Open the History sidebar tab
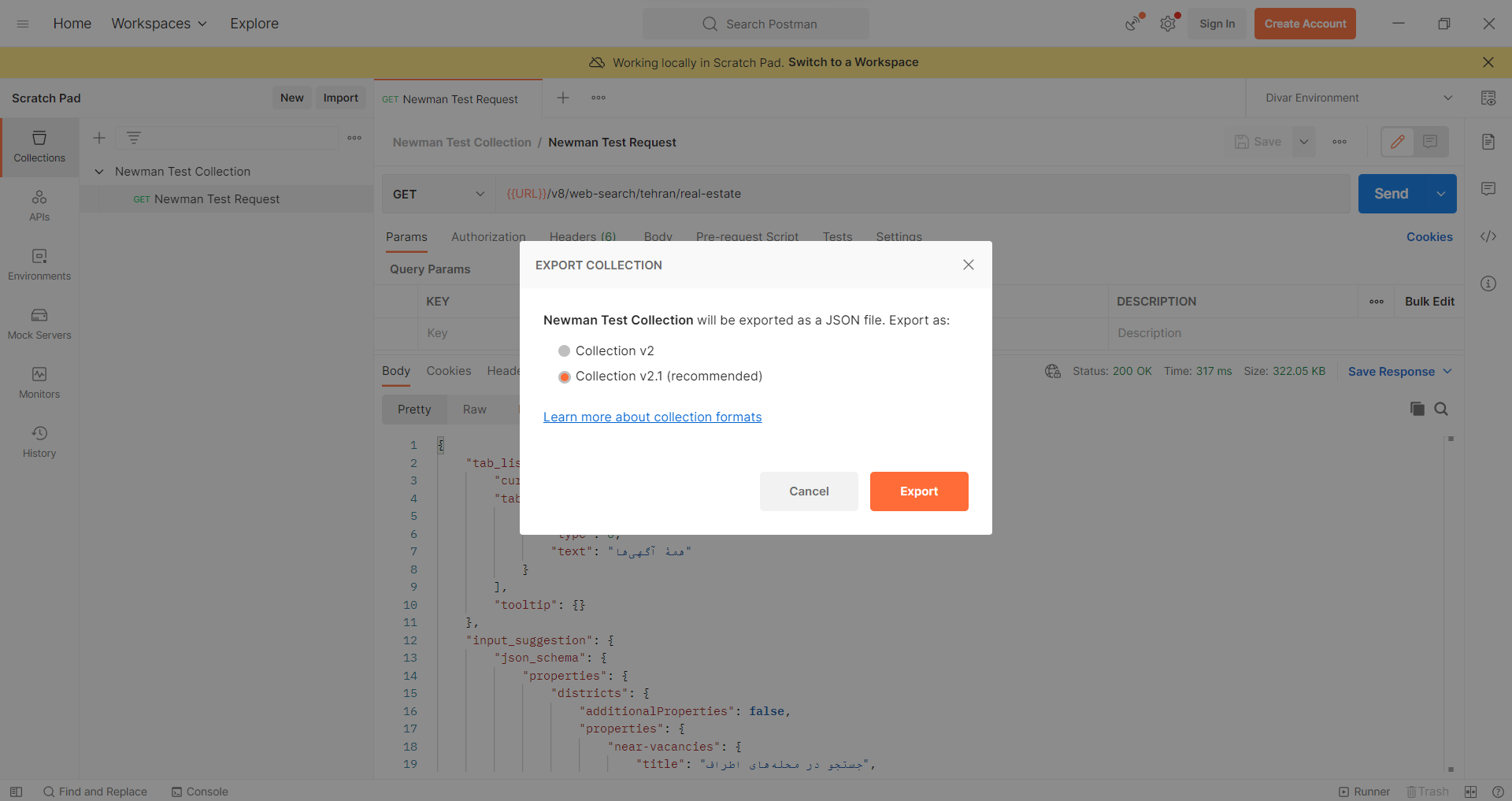The image size is (1512, 801). [x=39, y=443]
